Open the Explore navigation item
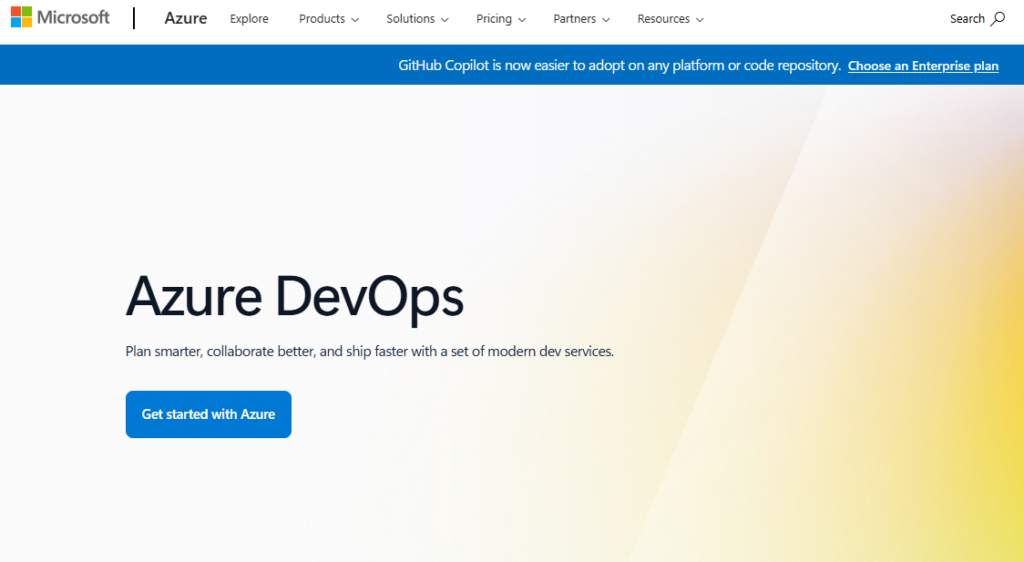This screenshot has height=562, width=1024. pyautogui.click(x=249, y=19)
